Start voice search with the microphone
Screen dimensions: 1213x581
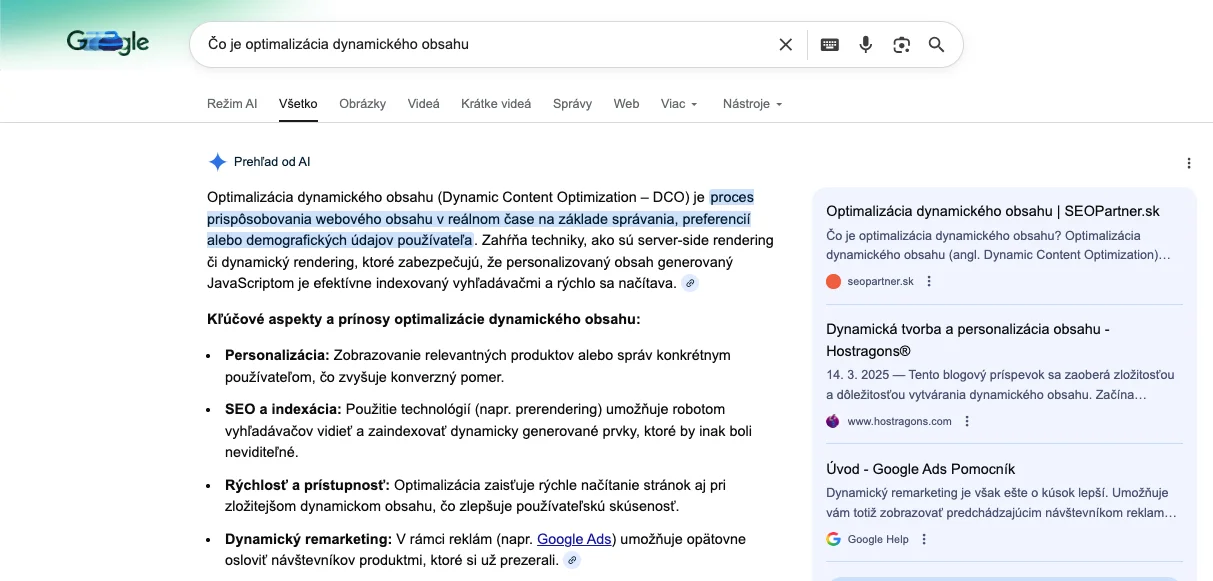coord(866,44)
